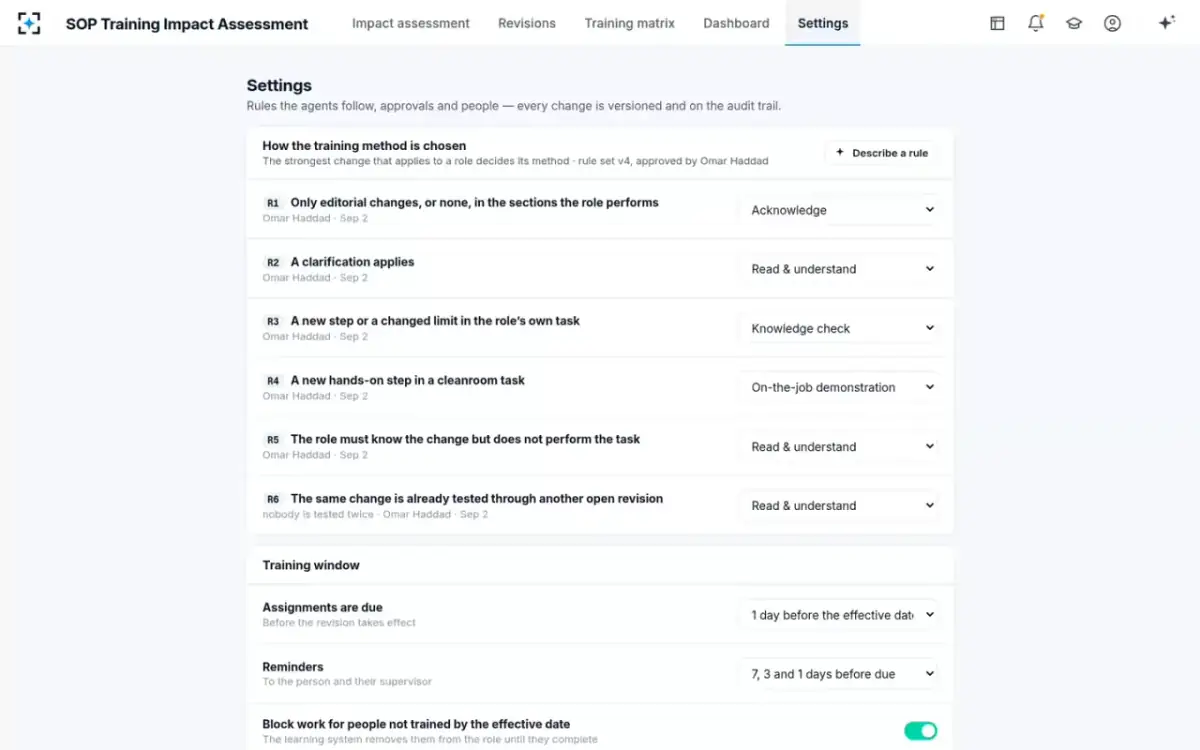Open notifications bell
The image size is (1200, 750).
1036,23
